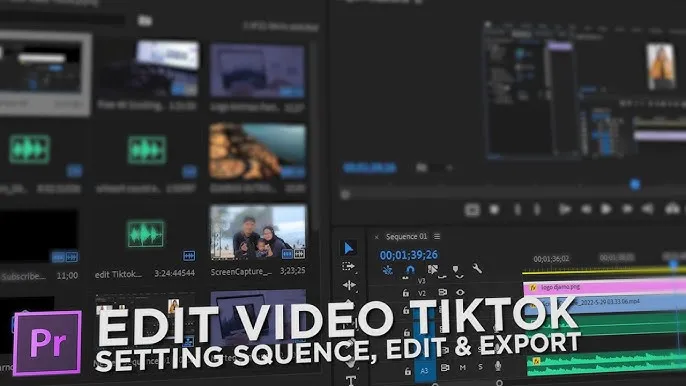Mute audio track A3
This screenshot has height=386, width=686.
pyautogui.click(x=462, y=368)
